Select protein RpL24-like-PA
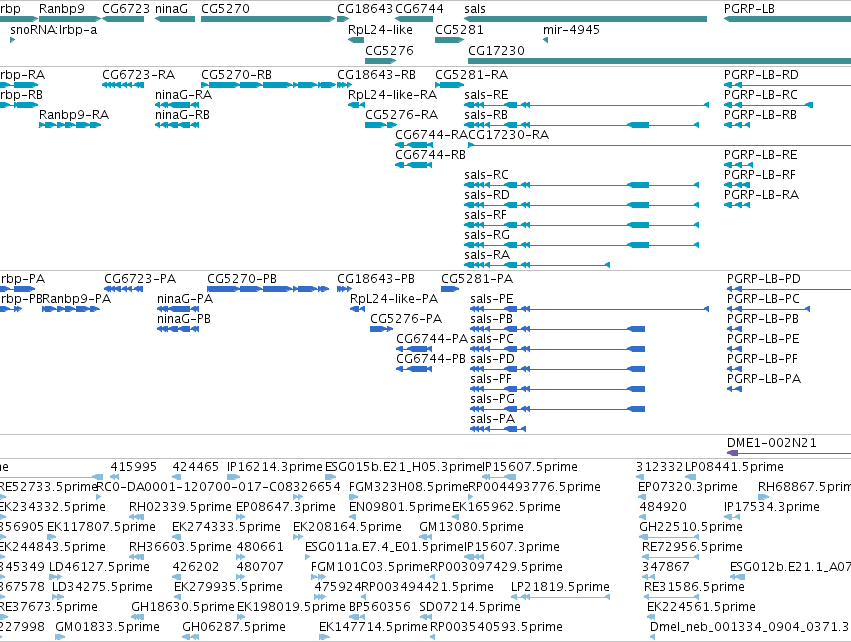851x642 pixels. click(358, 309)
